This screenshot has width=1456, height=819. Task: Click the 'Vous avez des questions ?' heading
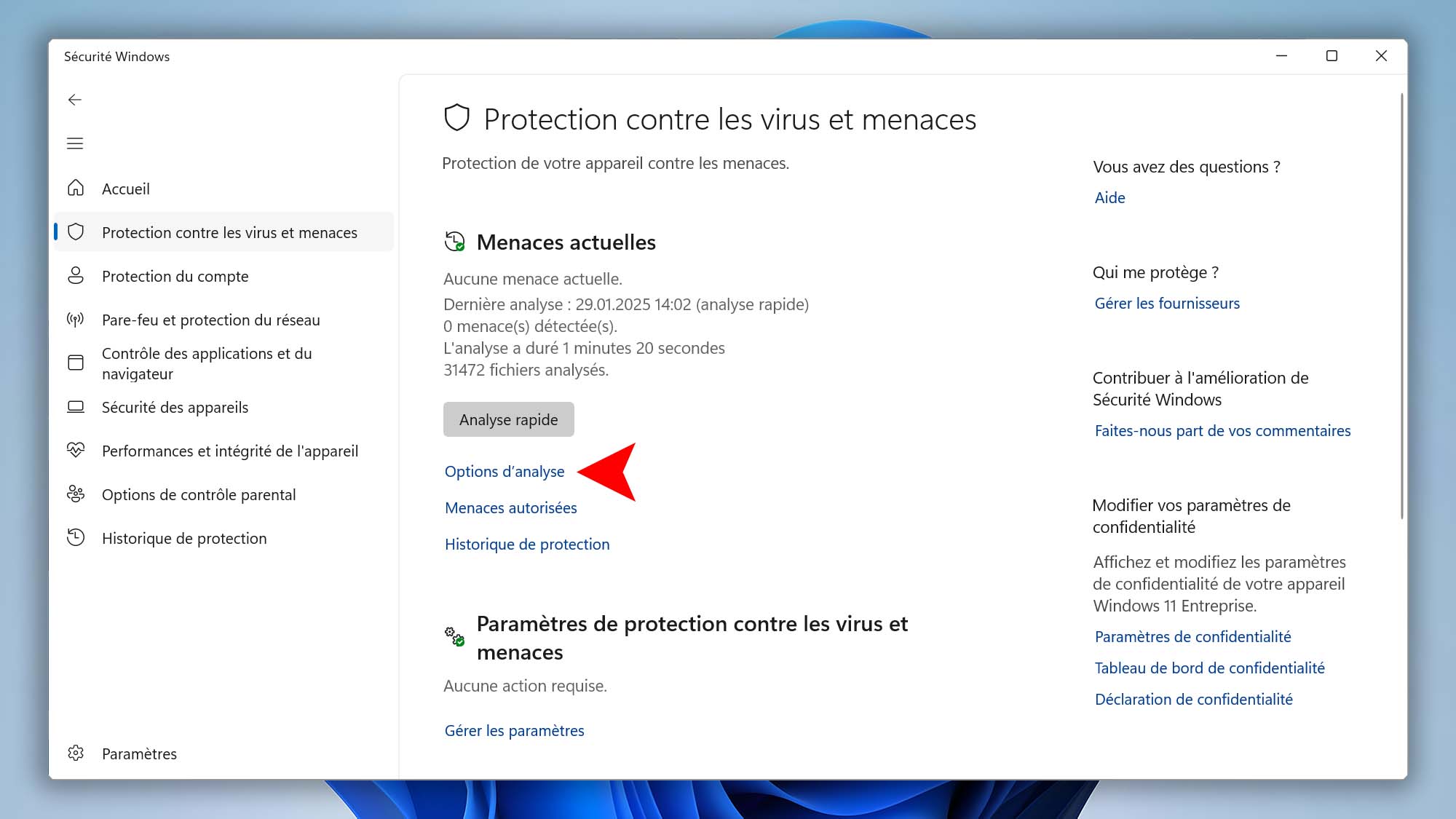pyautogui.click(x=1187, y=167)
